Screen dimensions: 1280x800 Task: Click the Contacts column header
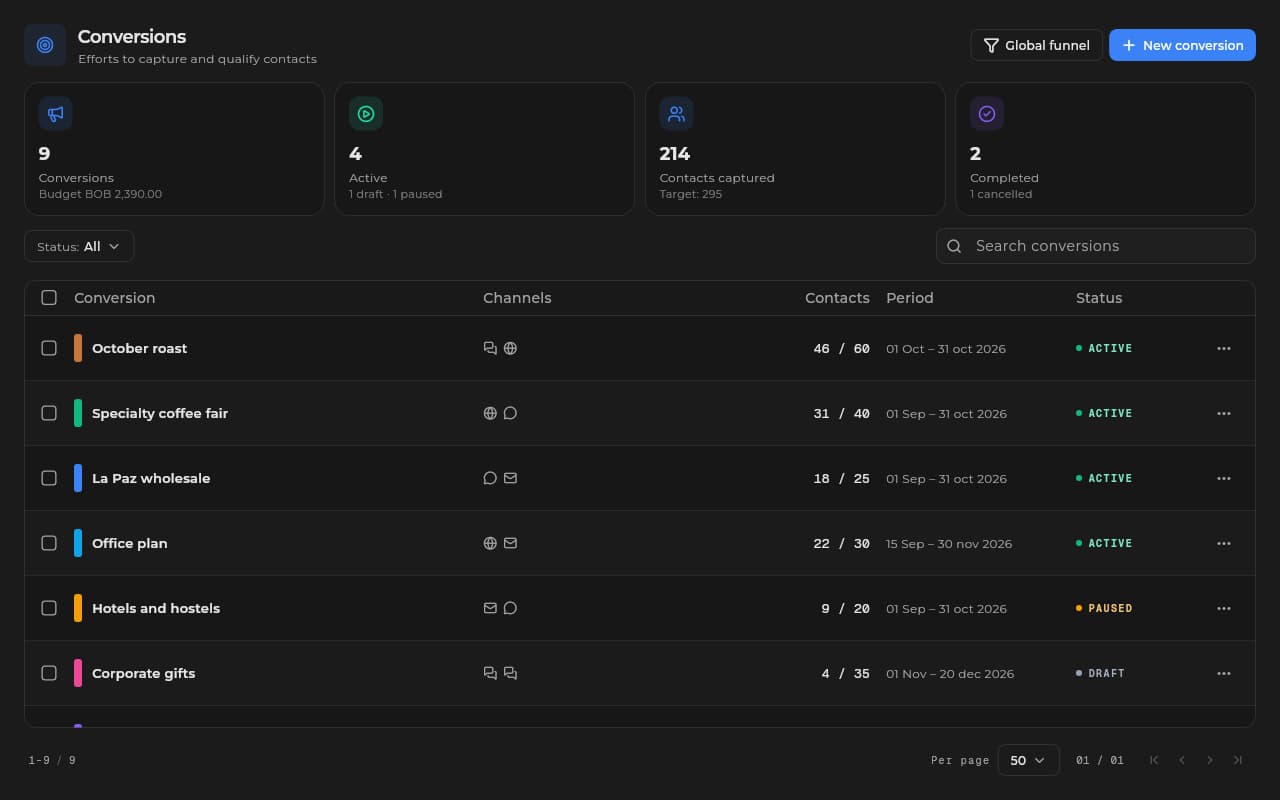click(837, 298)
